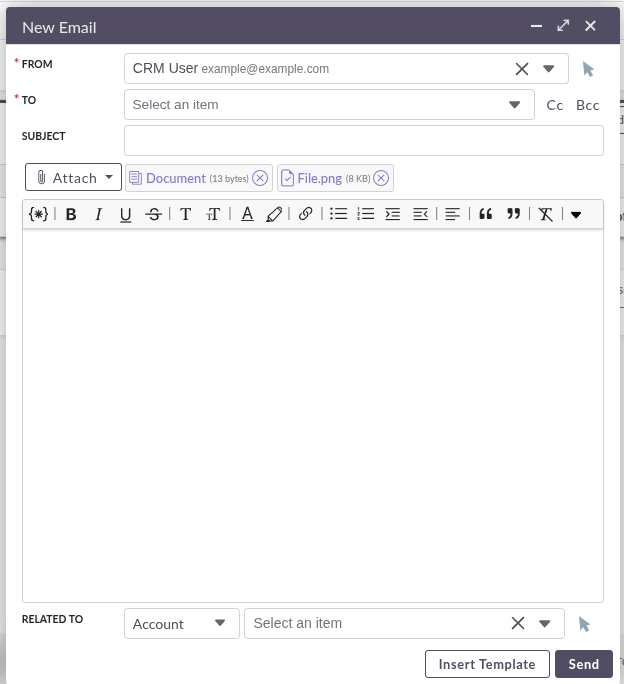Screen dimensions: 624x684
Task: Expand more toolbar options arrow
Action: click(x=576, y=215)
